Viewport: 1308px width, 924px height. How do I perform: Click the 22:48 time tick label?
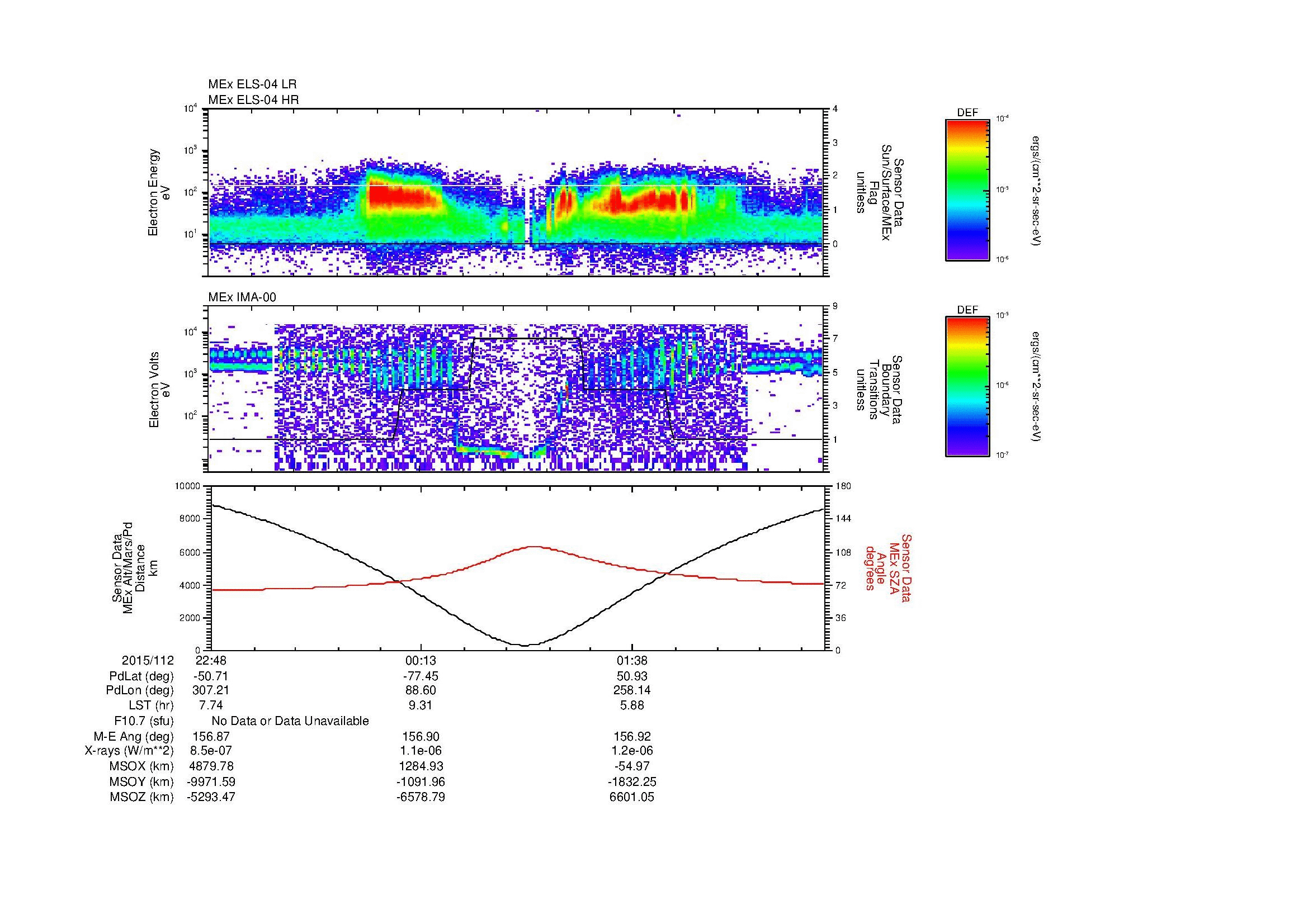(x=211, y=660)
